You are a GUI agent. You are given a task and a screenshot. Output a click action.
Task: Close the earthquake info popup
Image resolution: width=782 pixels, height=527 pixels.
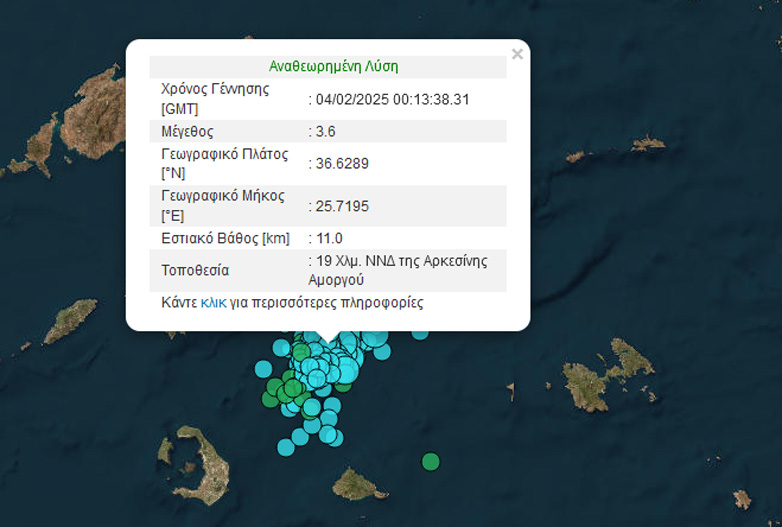(517, 54)
